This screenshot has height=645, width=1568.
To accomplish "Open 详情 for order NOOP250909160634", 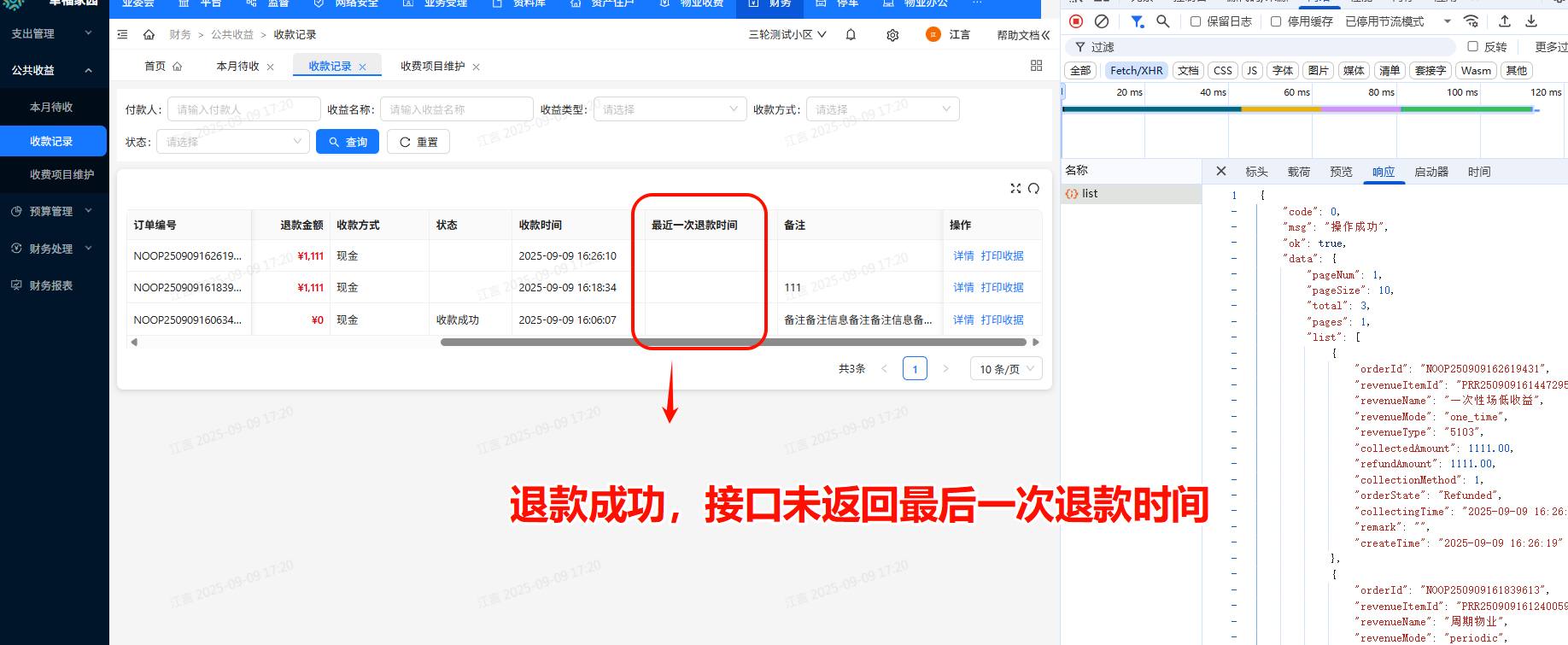I will click(963, 320).
